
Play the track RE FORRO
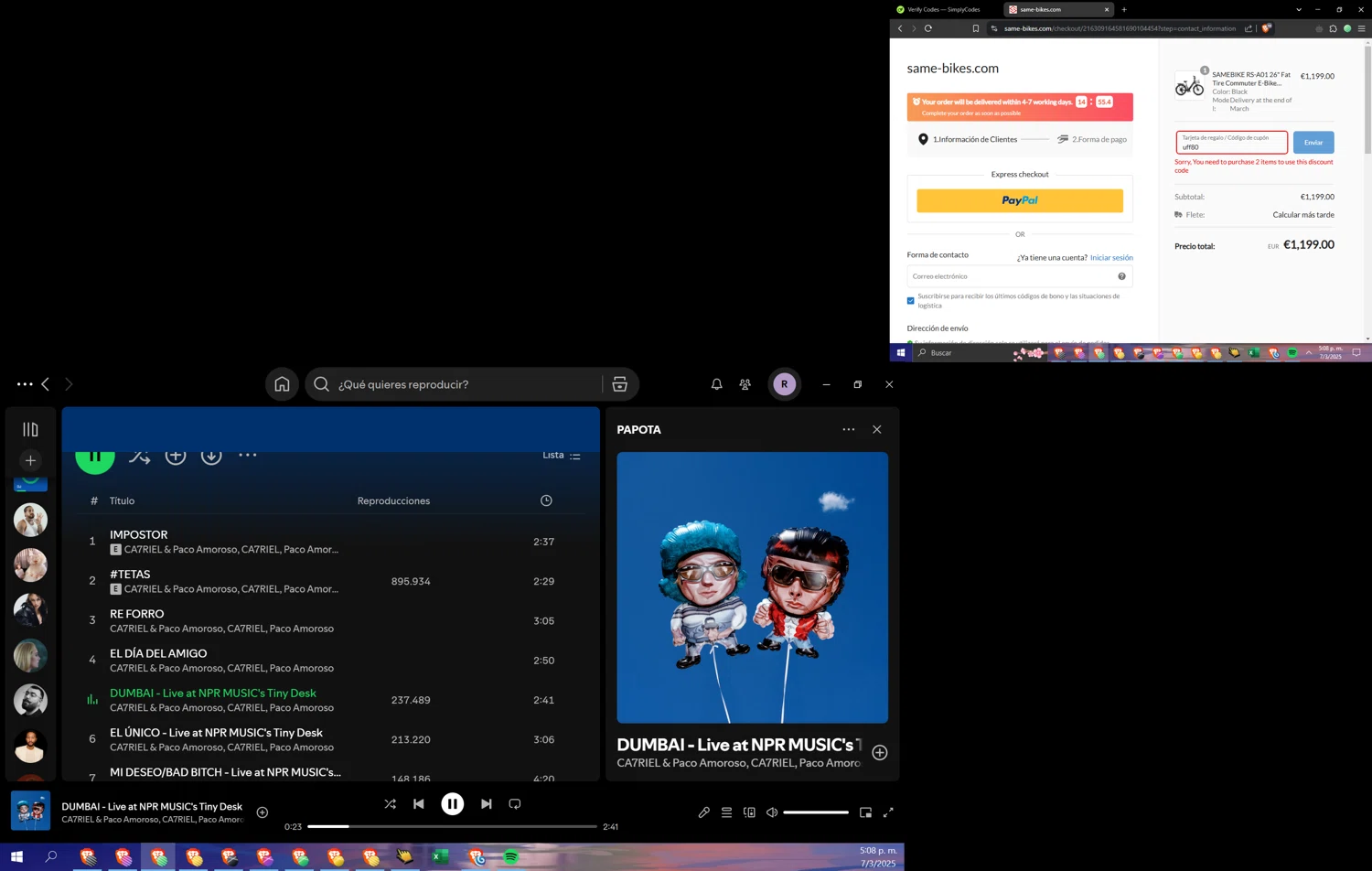point(330,620)
